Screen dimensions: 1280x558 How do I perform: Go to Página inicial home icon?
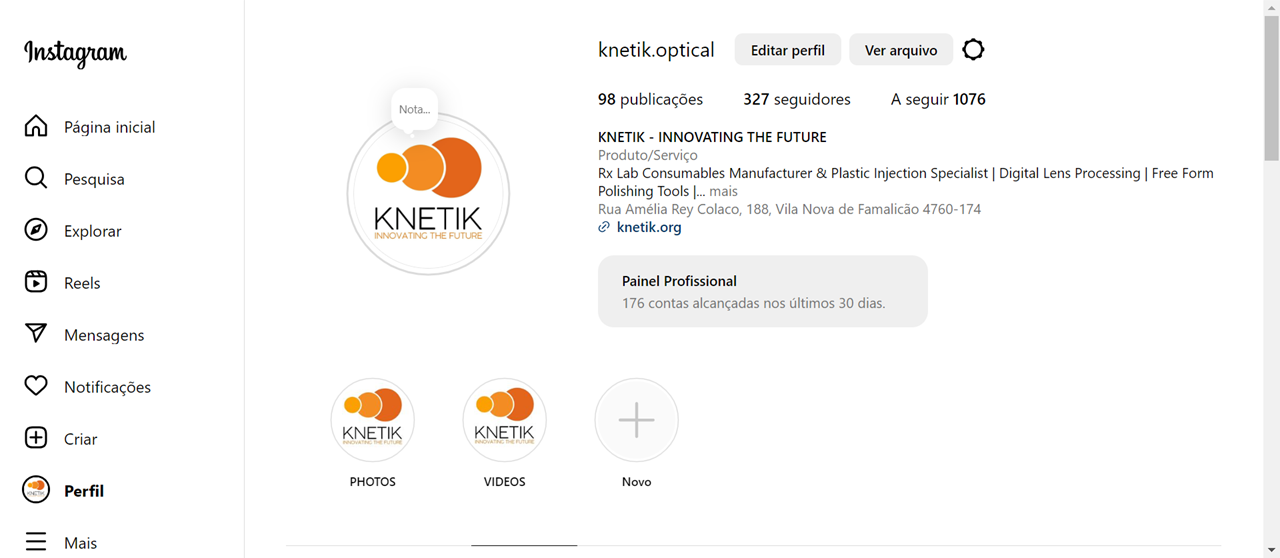(x=36, y=126)
